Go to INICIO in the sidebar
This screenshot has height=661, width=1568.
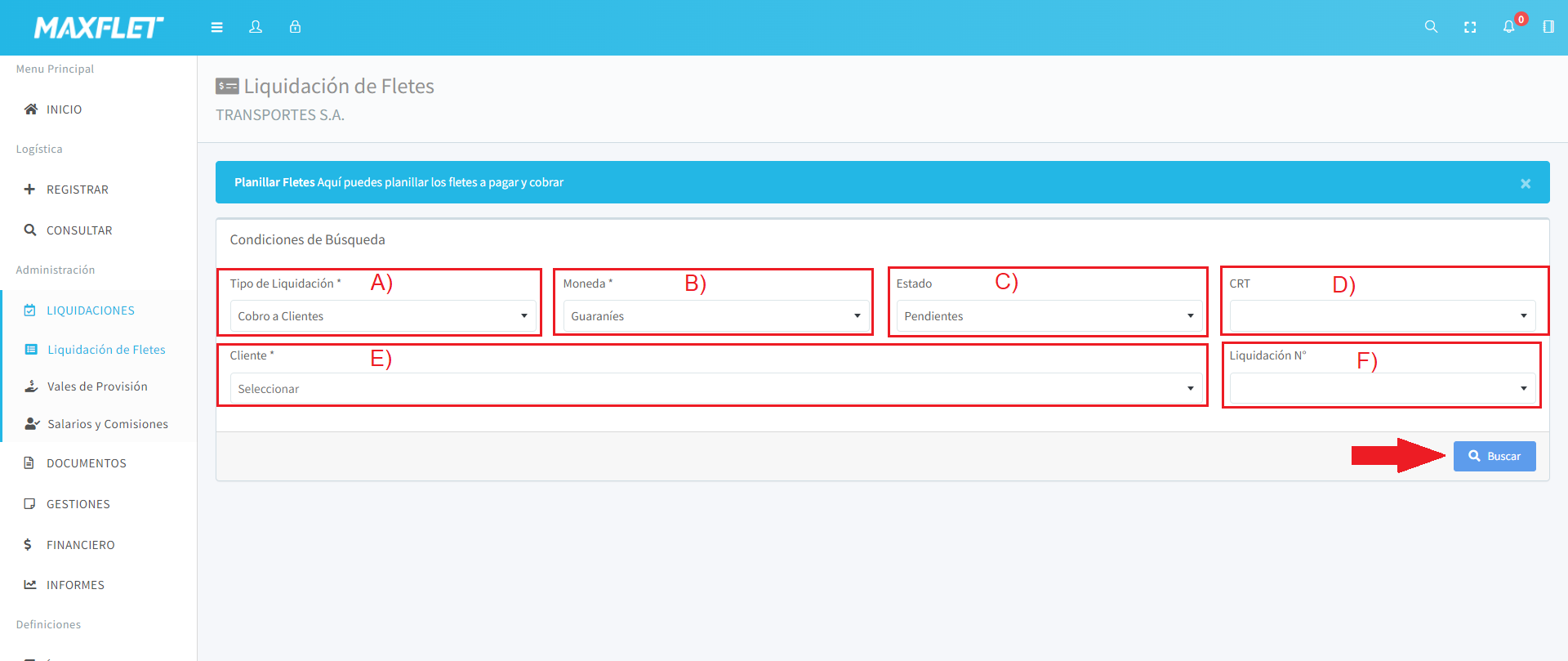click(x=64, y=109)
